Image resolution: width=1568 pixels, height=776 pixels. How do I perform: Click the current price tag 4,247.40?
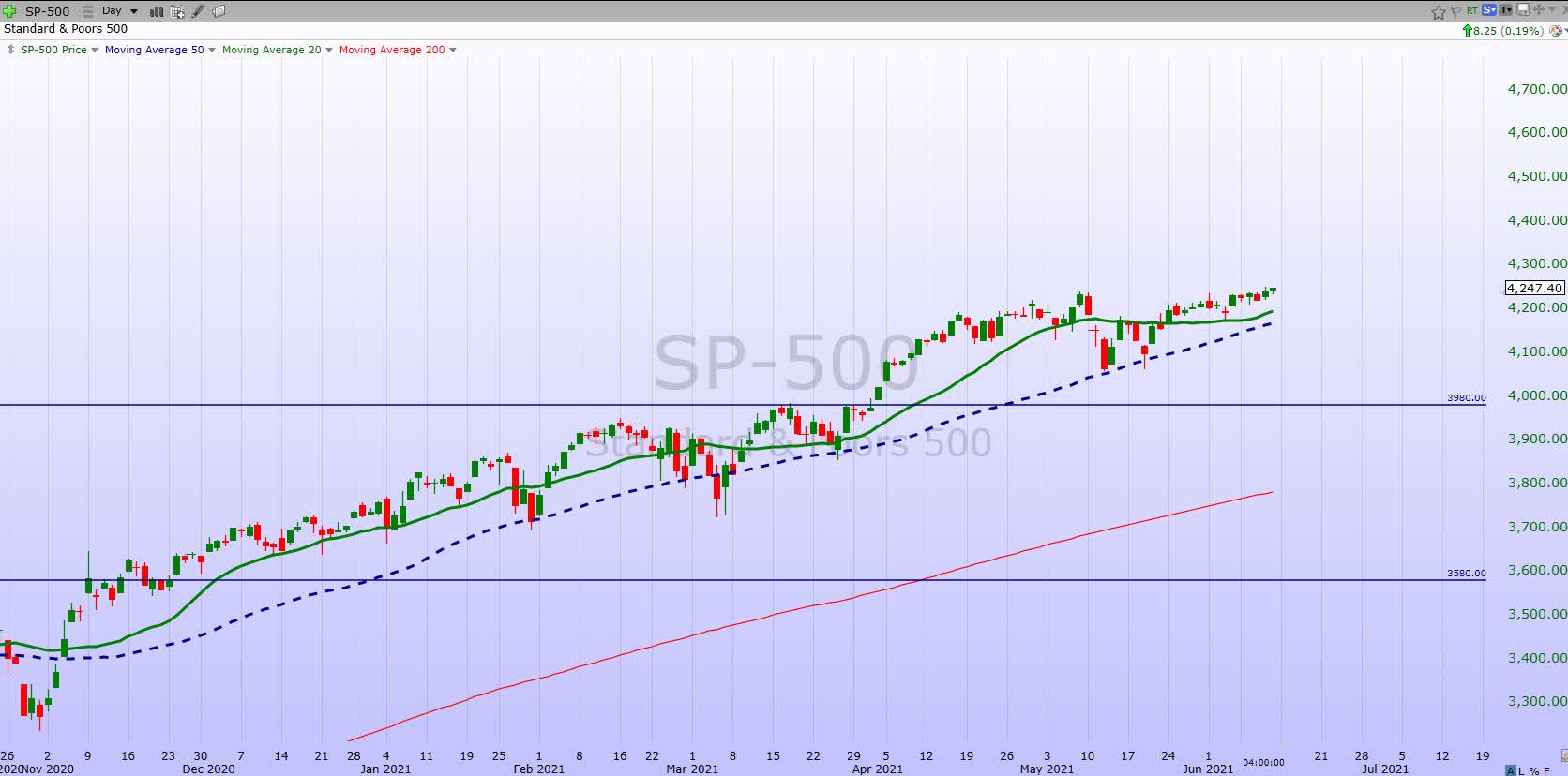[x=1535, y=288]
